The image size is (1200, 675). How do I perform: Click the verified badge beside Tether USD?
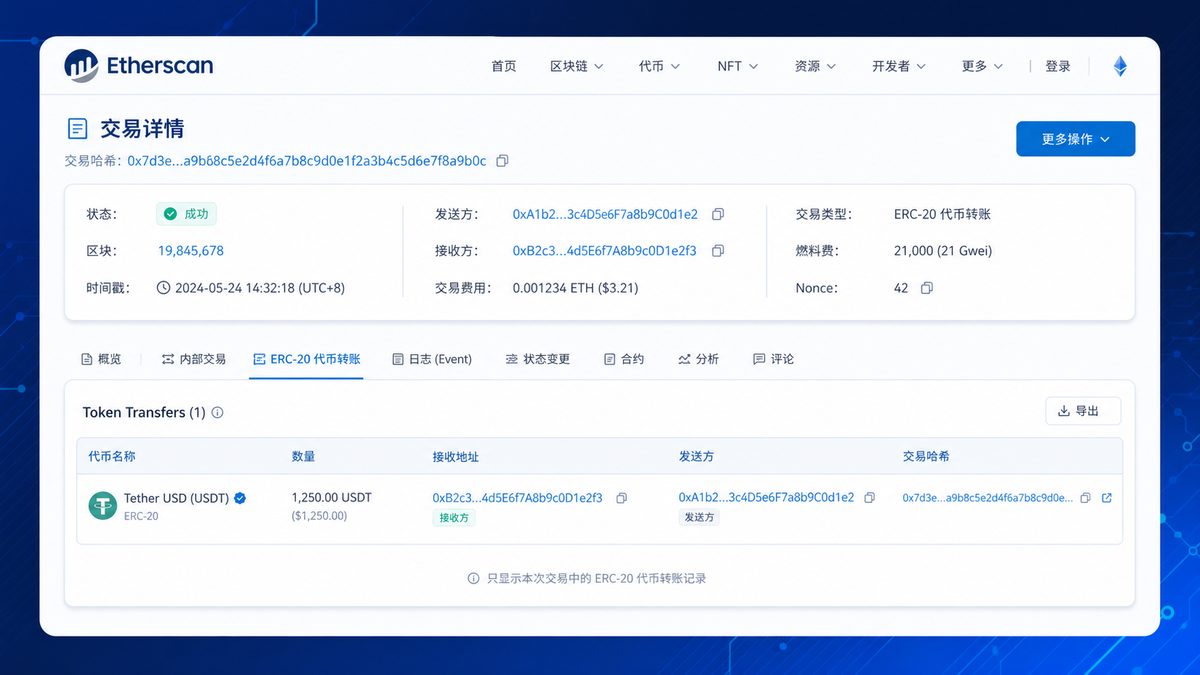pyautogui.click(x=240, y=498)
